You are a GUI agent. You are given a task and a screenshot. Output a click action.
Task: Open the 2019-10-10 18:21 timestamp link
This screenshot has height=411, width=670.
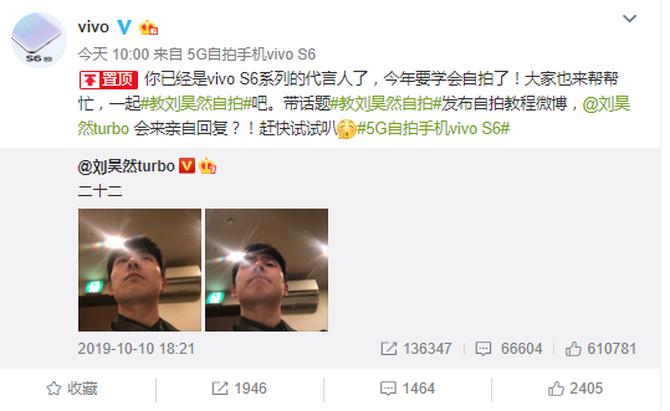(136, 349)
